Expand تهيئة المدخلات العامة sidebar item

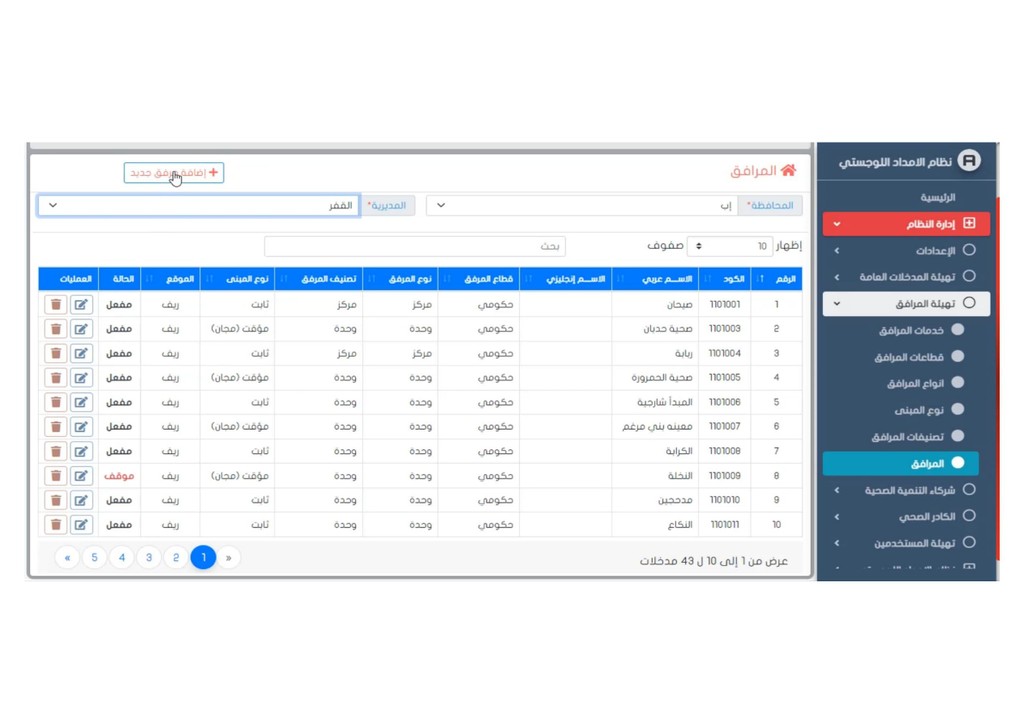(906, 277)
